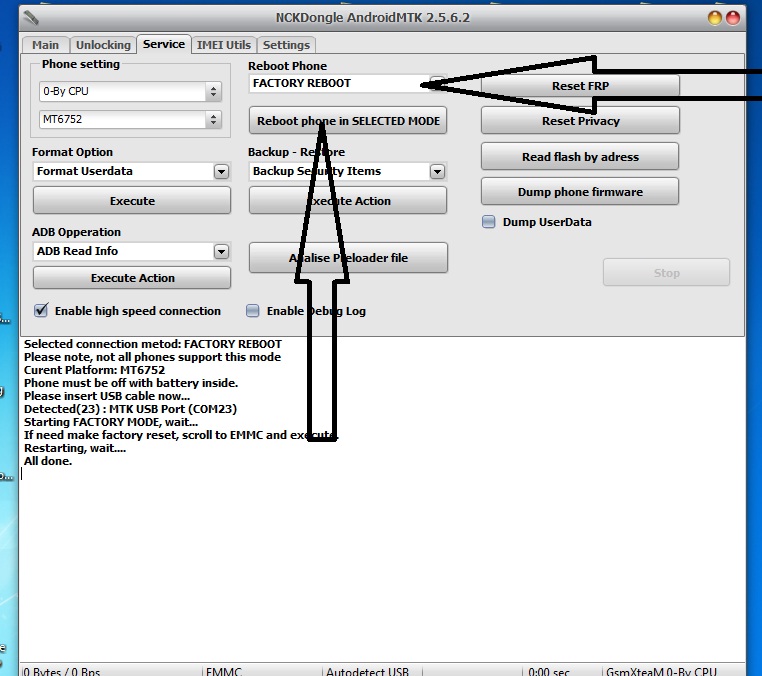
Task: Go to the Settings tab
Action: pyautogui.click(x=286, y=45)
